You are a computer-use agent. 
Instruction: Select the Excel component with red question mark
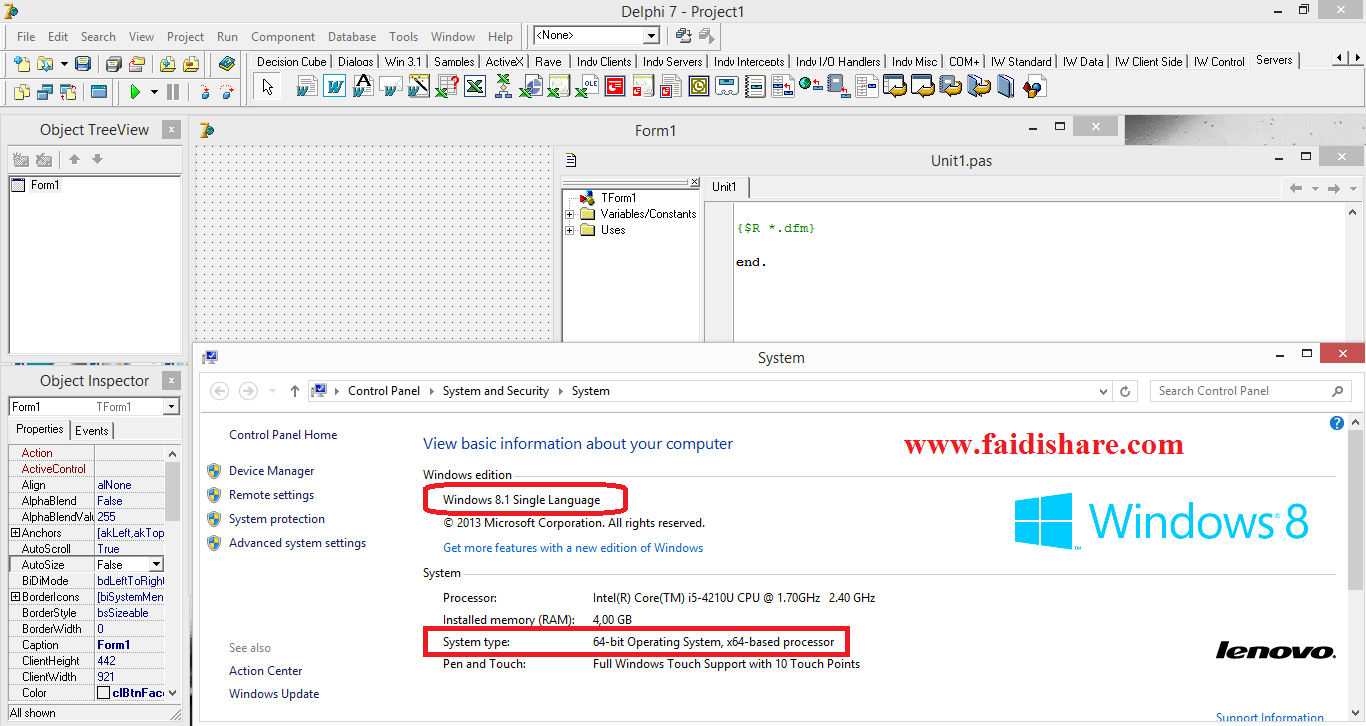point(447,87)
